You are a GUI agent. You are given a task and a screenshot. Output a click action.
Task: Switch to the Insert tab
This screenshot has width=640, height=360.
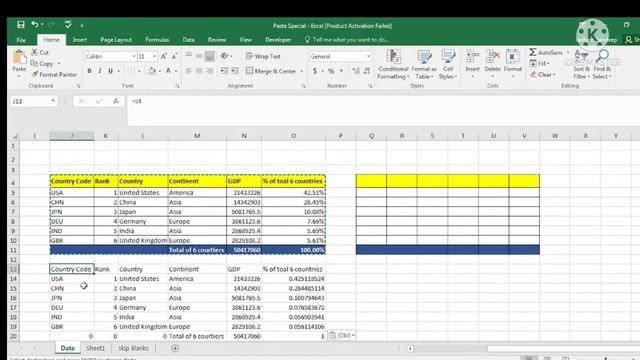click(x=80, y=40)
